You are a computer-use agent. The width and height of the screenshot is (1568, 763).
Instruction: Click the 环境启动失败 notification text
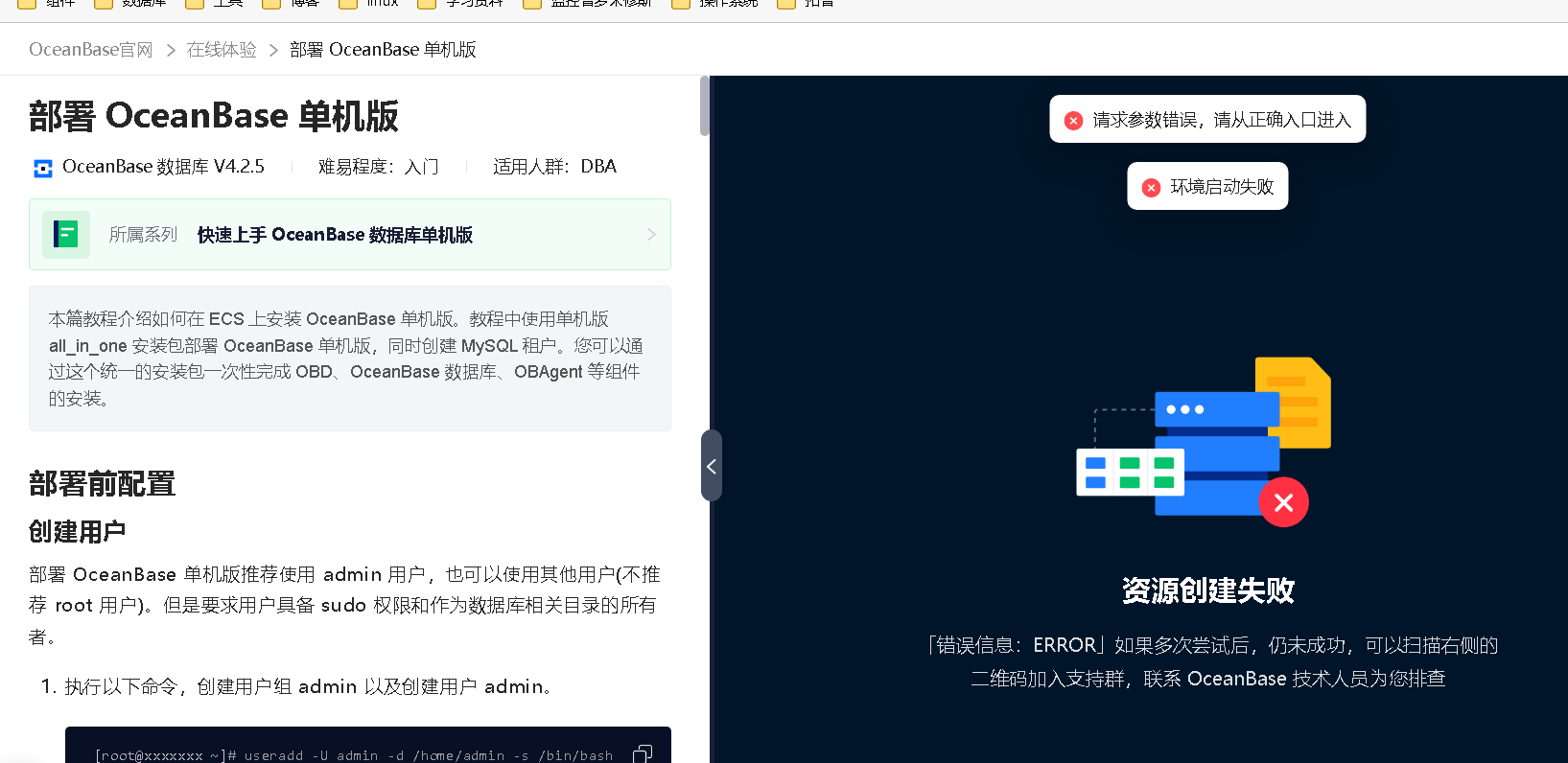(x=1222, y=187)
